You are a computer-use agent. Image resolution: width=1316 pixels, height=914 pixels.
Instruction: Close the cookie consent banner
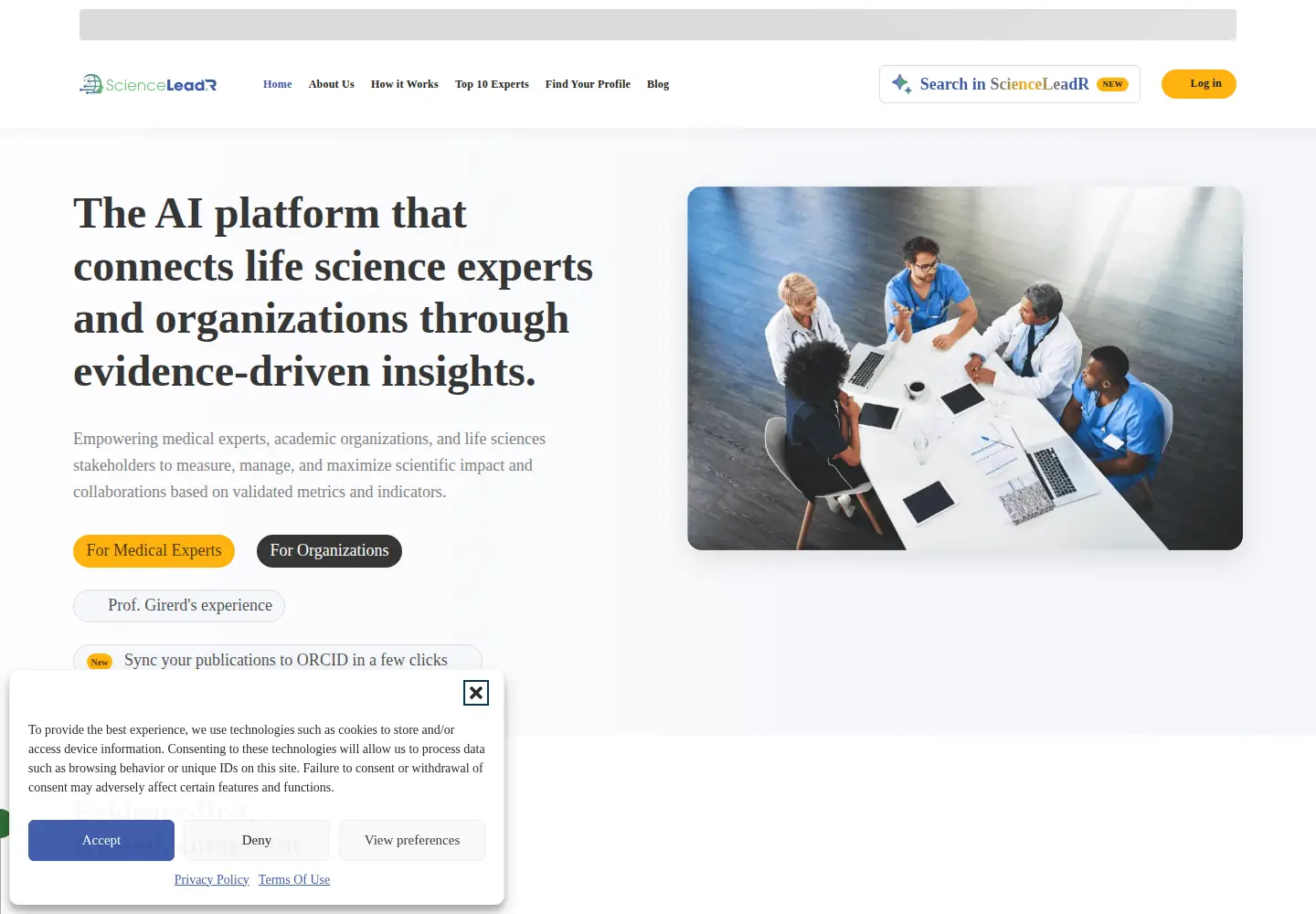click(476, 693)
